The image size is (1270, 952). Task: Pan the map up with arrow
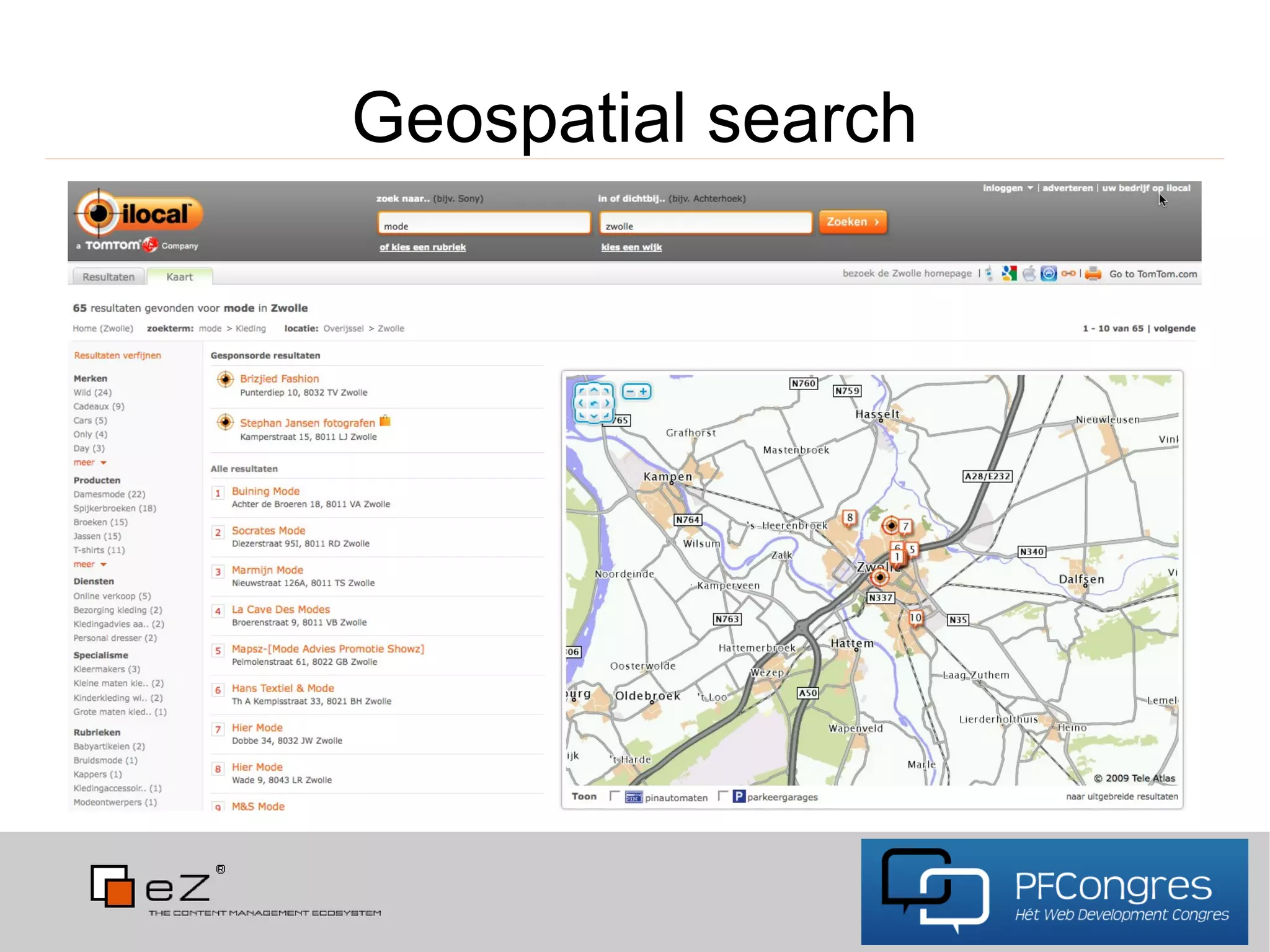(594, 390)
